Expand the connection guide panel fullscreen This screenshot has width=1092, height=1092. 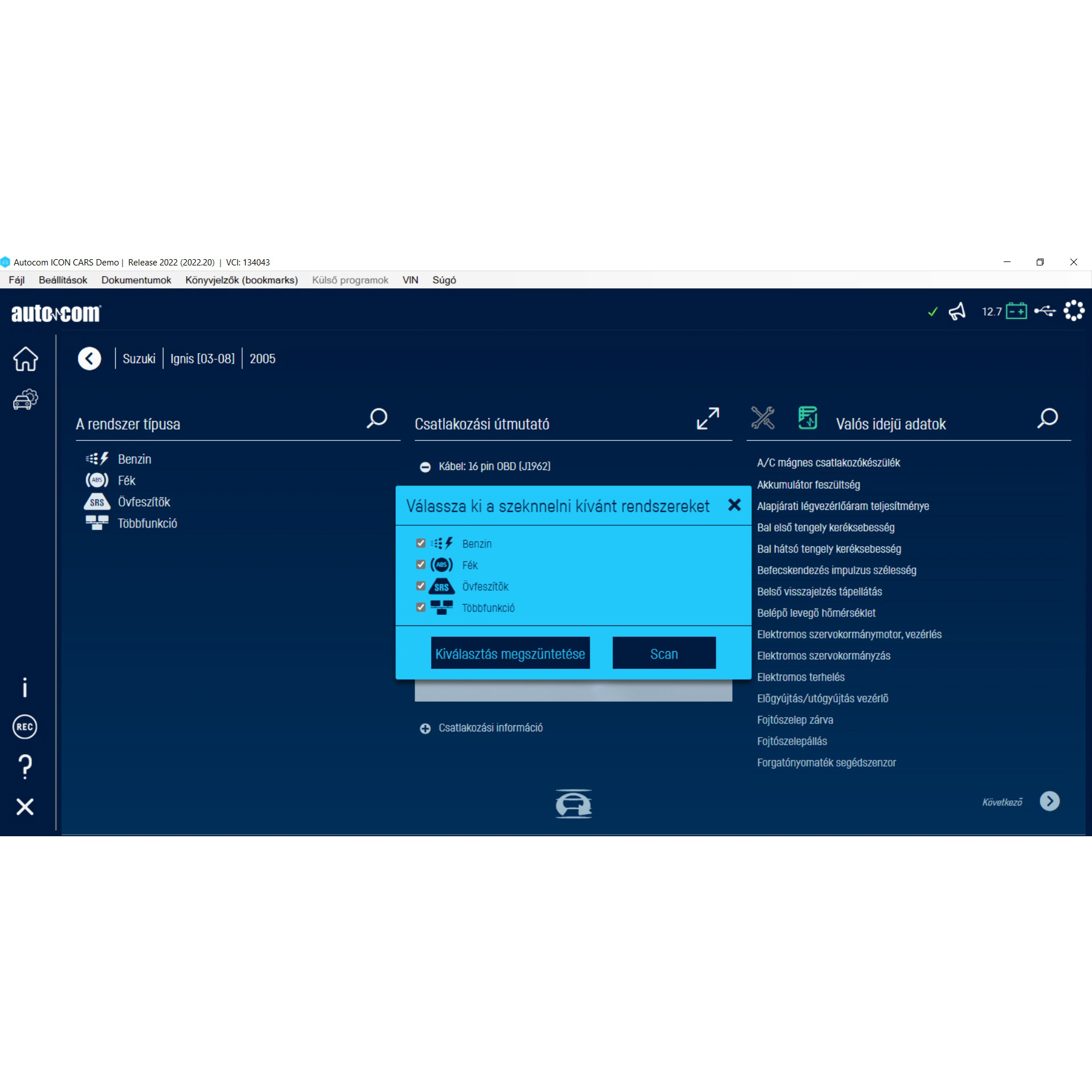707,418
